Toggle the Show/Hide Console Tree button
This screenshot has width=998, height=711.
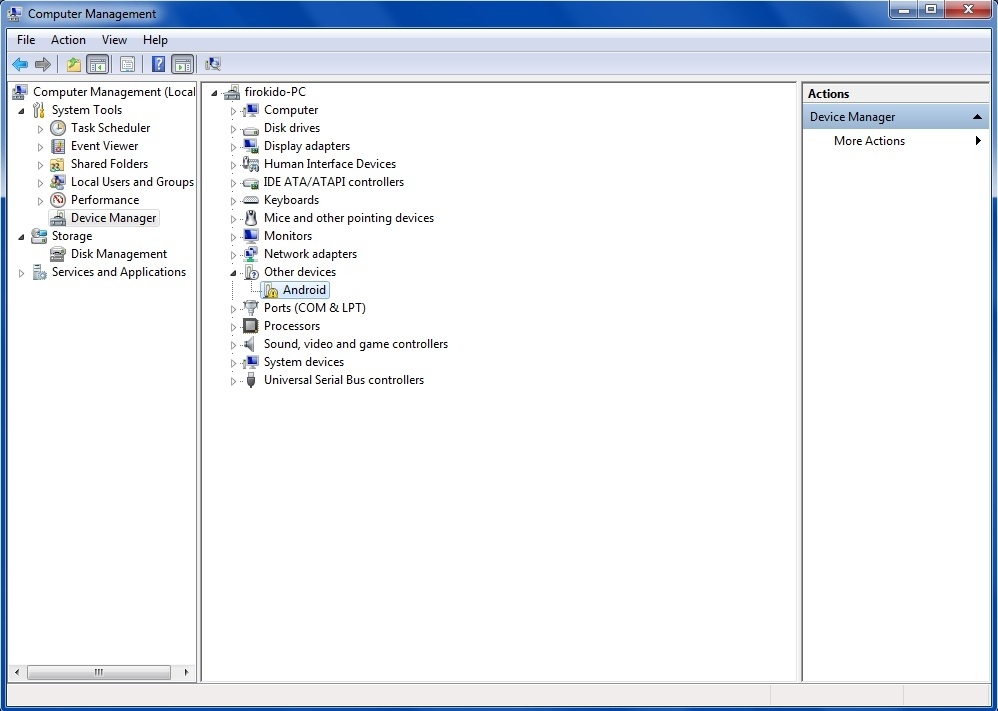(97, 64)
